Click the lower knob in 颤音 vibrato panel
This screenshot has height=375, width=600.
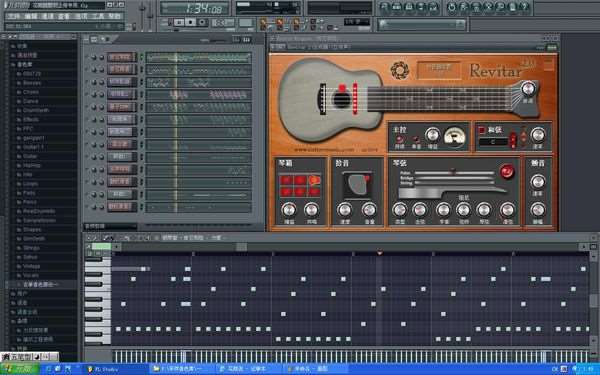point(538,210)
